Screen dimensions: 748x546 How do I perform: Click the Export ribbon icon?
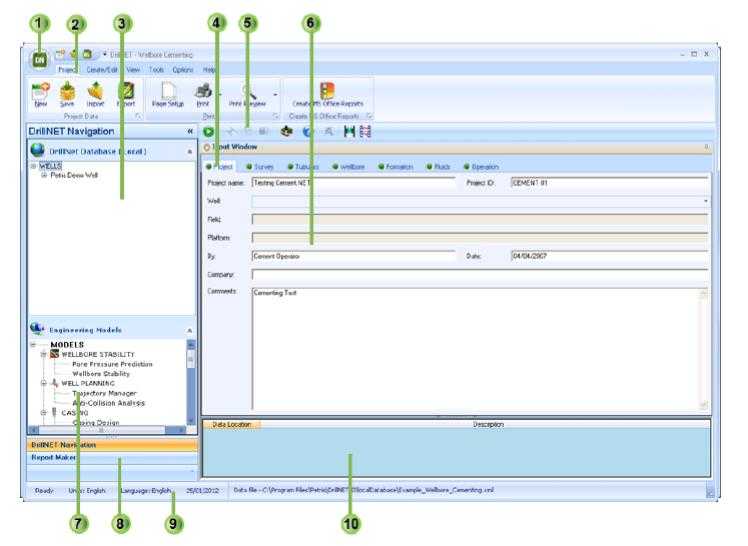pos(126,91)
